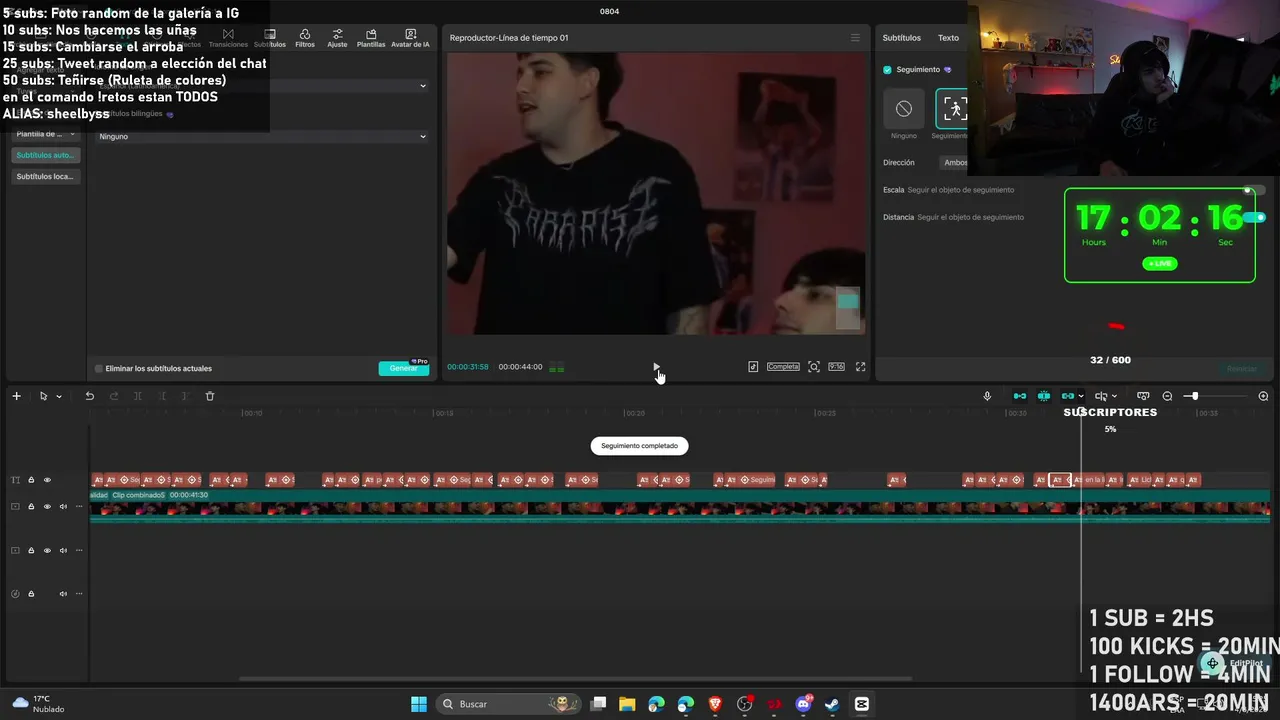Lock the main video track
The height and width of the screenshot is (720, 1280).
pyautogui.click(x=31, y=507)
